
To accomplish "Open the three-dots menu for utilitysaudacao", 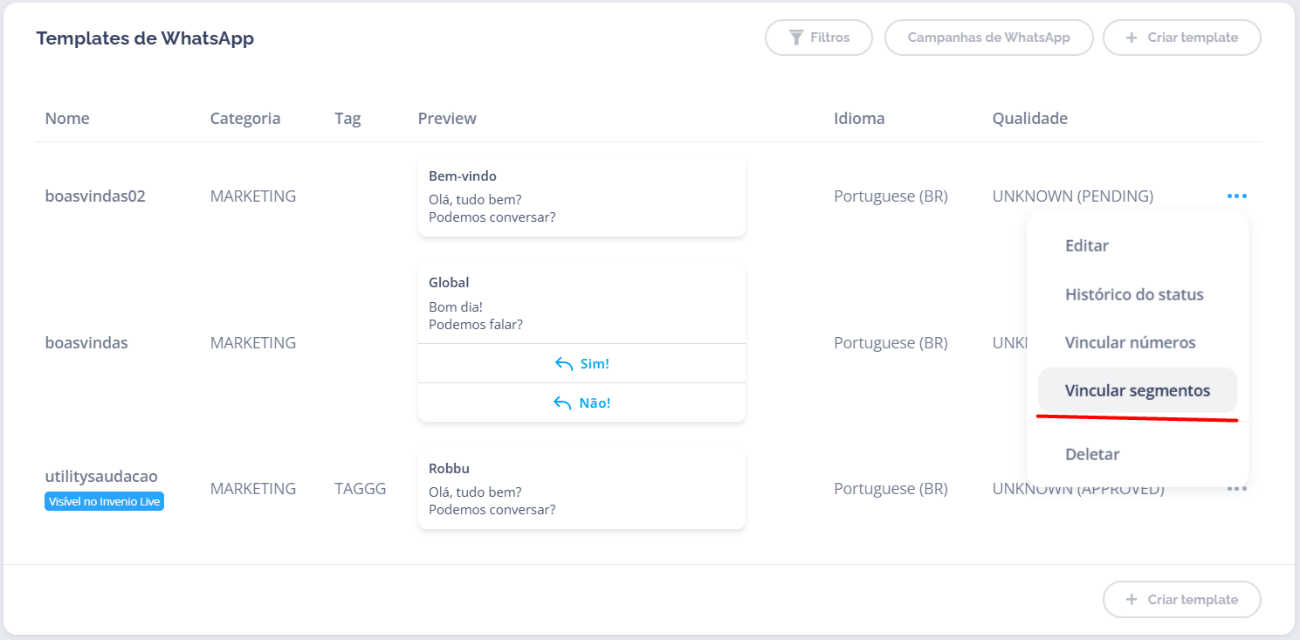I will [1237, 489].
